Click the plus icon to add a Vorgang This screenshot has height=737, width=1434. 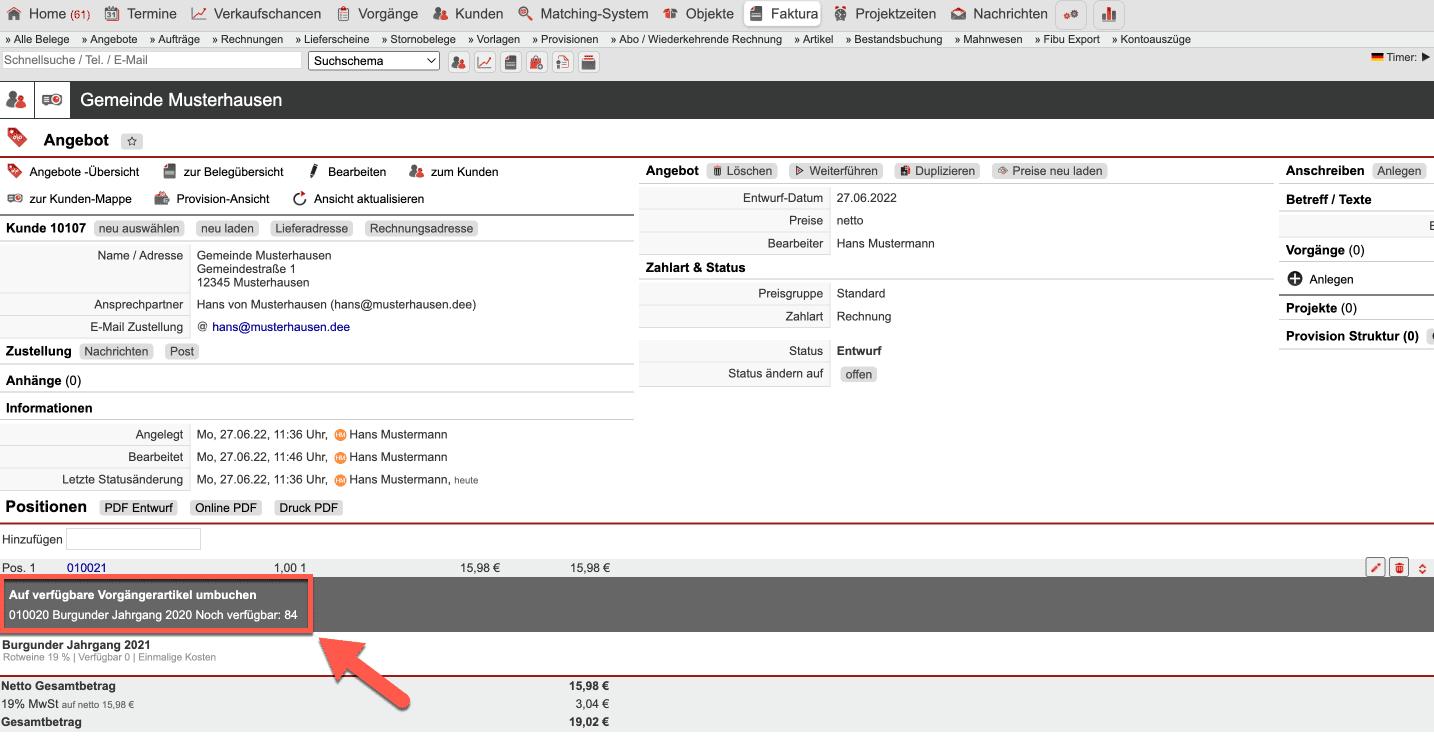point(1295,279)
